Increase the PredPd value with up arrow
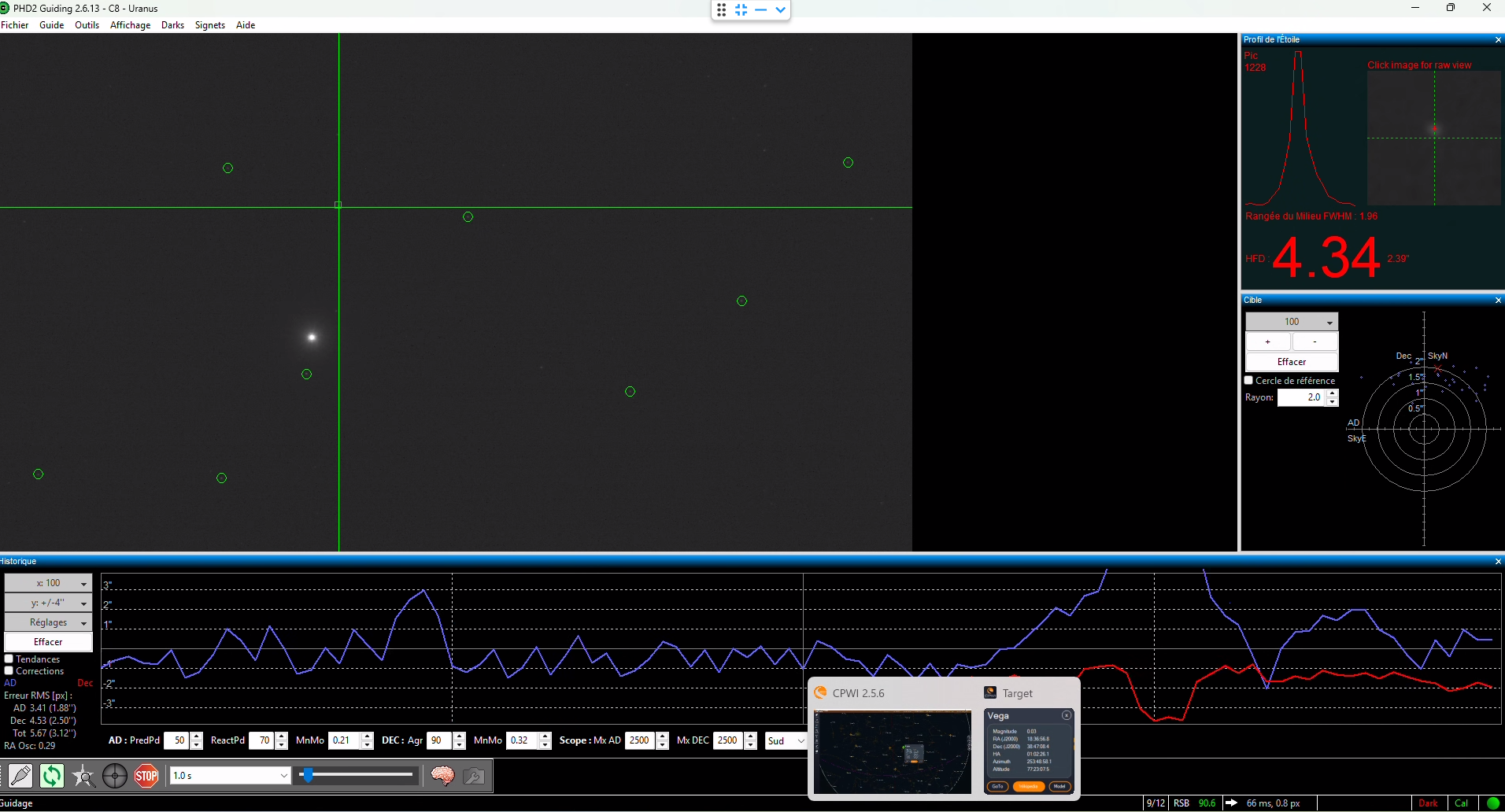 [197, 736]
